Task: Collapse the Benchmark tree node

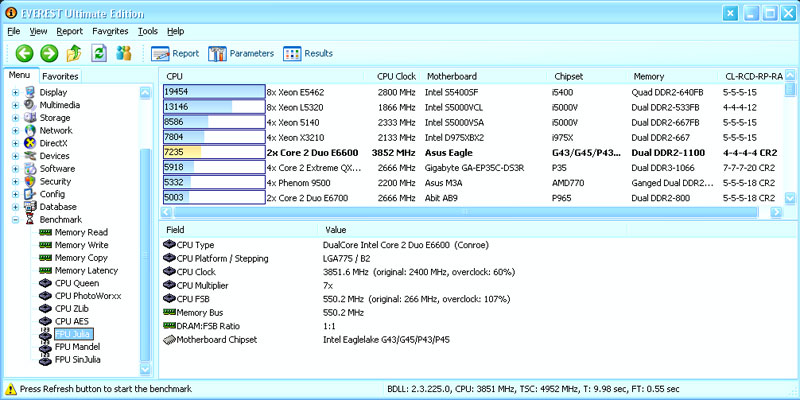Action: 15,220
